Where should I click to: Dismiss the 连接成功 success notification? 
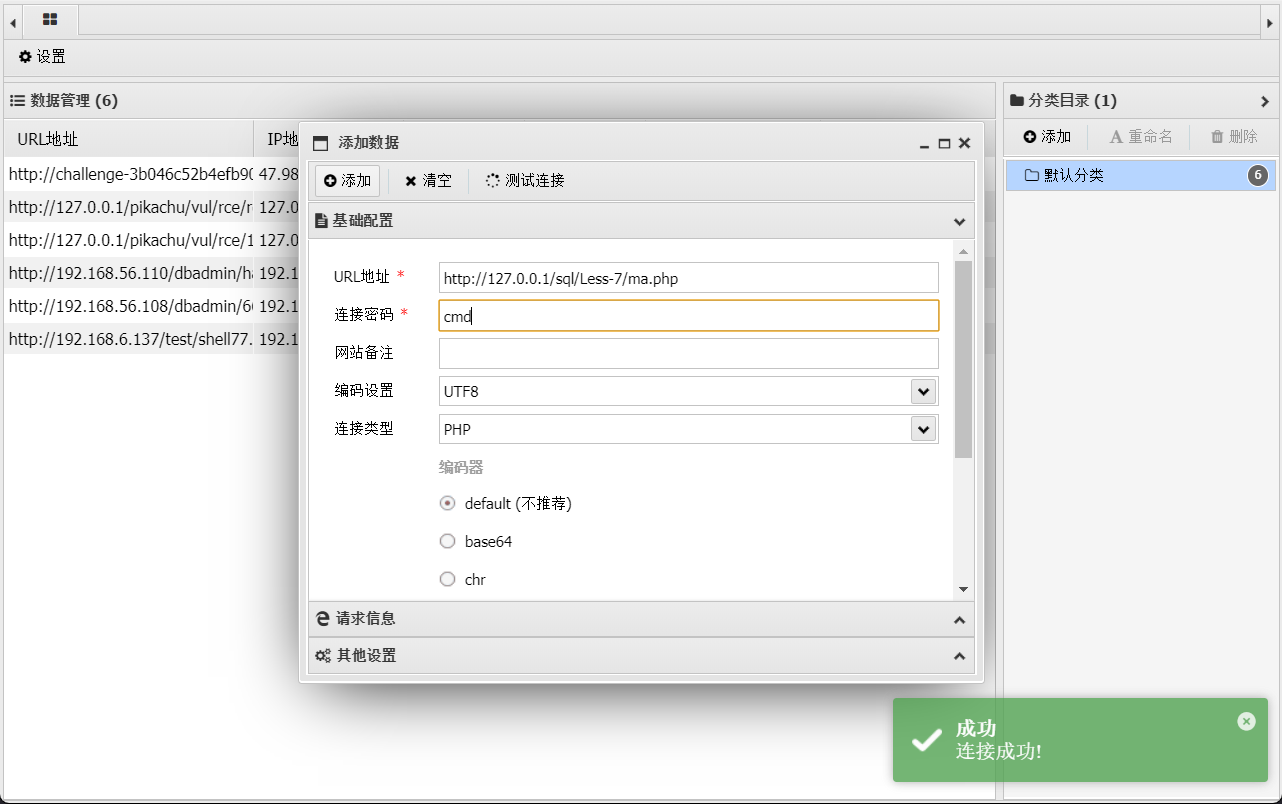pos(1246,721)
